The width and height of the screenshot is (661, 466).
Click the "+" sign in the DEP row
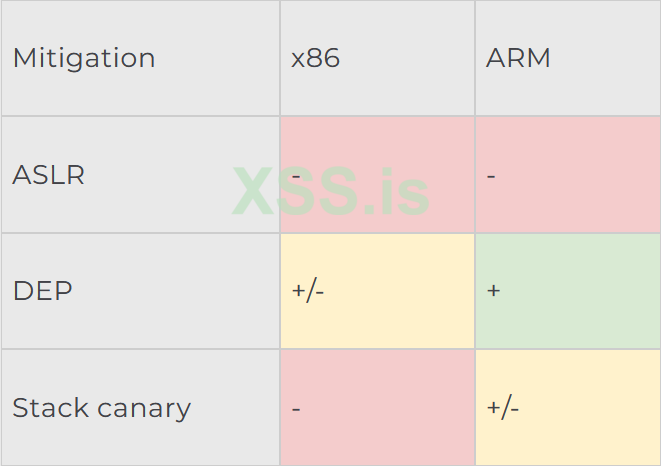(493, 291)
